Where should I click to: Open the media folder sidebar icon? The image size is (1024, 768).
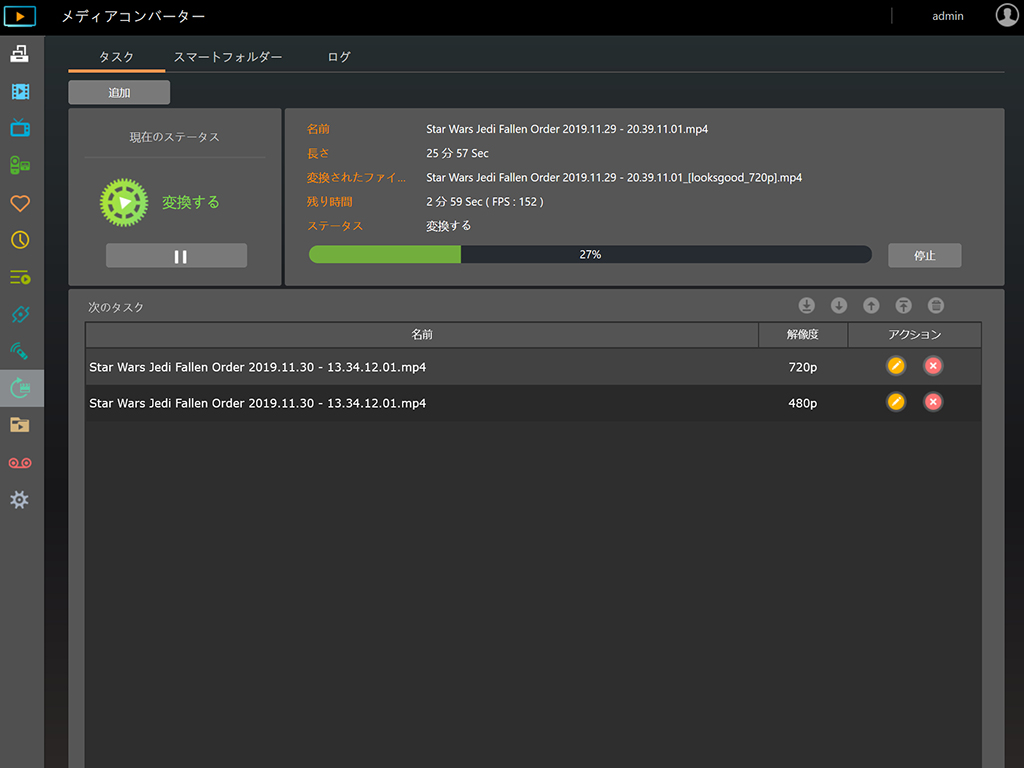pyautogui.click(x=20, y=425)
